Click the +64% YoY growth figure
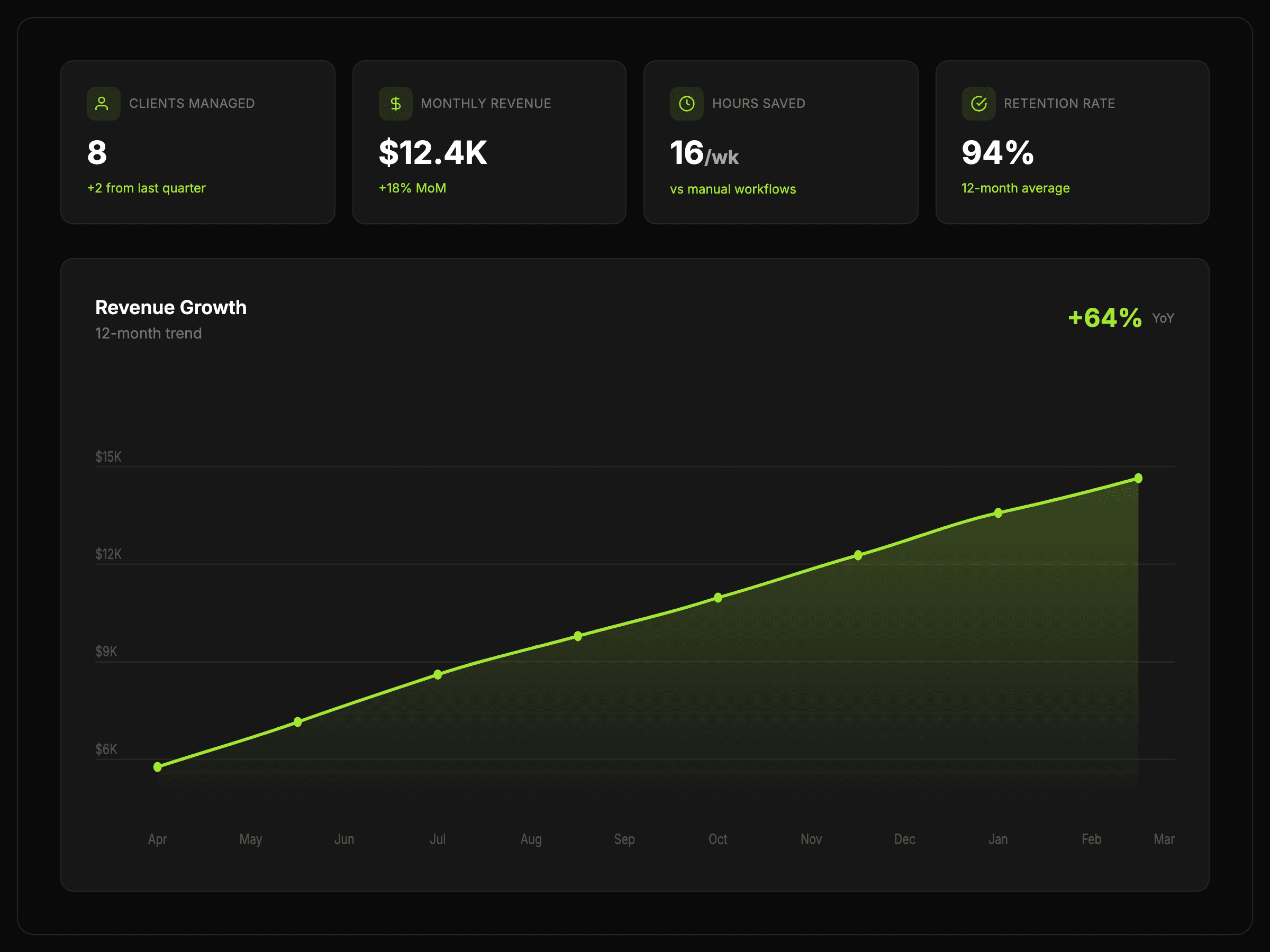Screen dimensions: 1270x952 (1105, 318)
